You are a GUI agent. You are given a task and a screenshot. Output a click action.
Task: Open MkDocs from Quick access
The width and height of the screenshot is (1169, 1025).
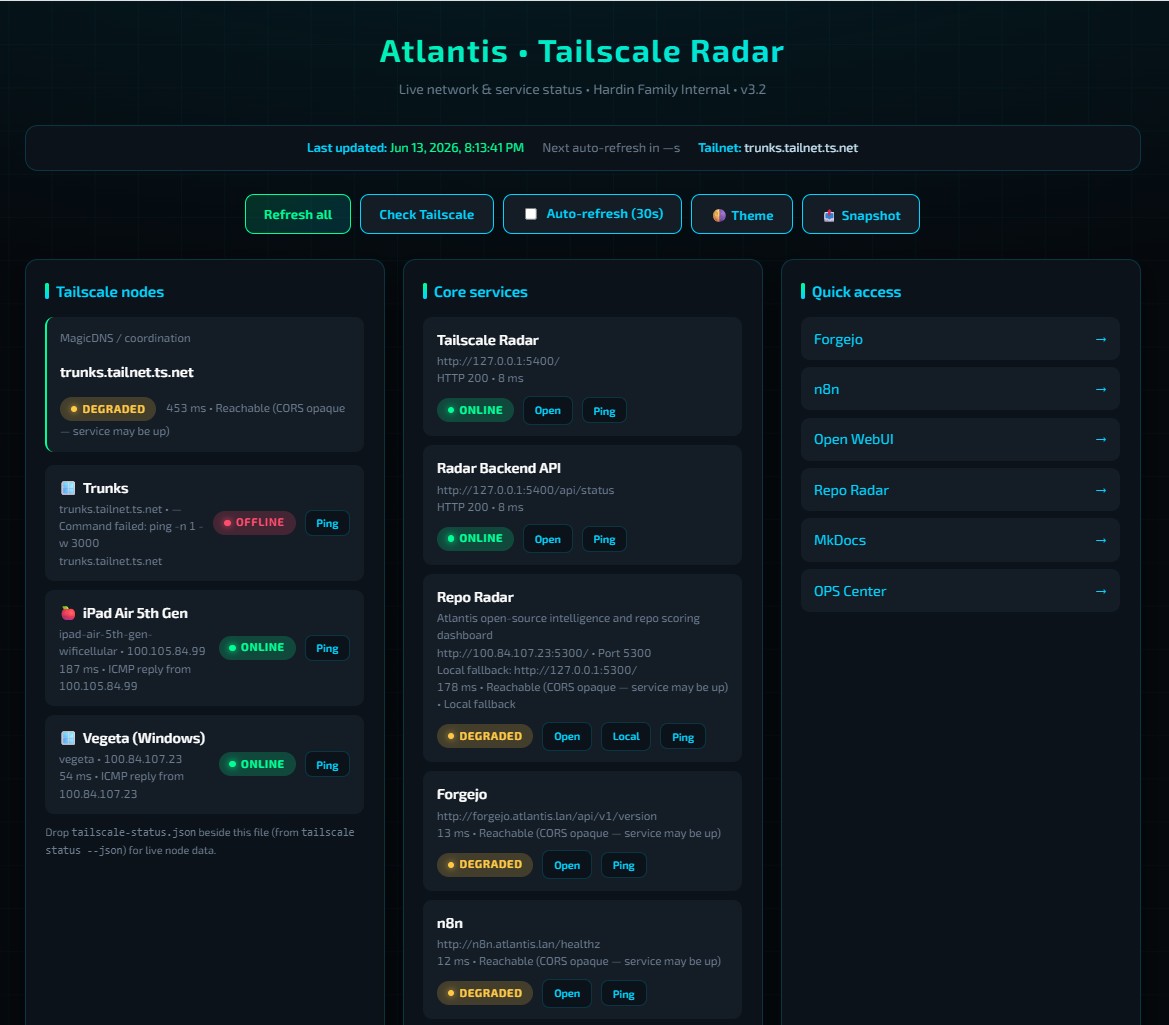click(x=960, y=540)
